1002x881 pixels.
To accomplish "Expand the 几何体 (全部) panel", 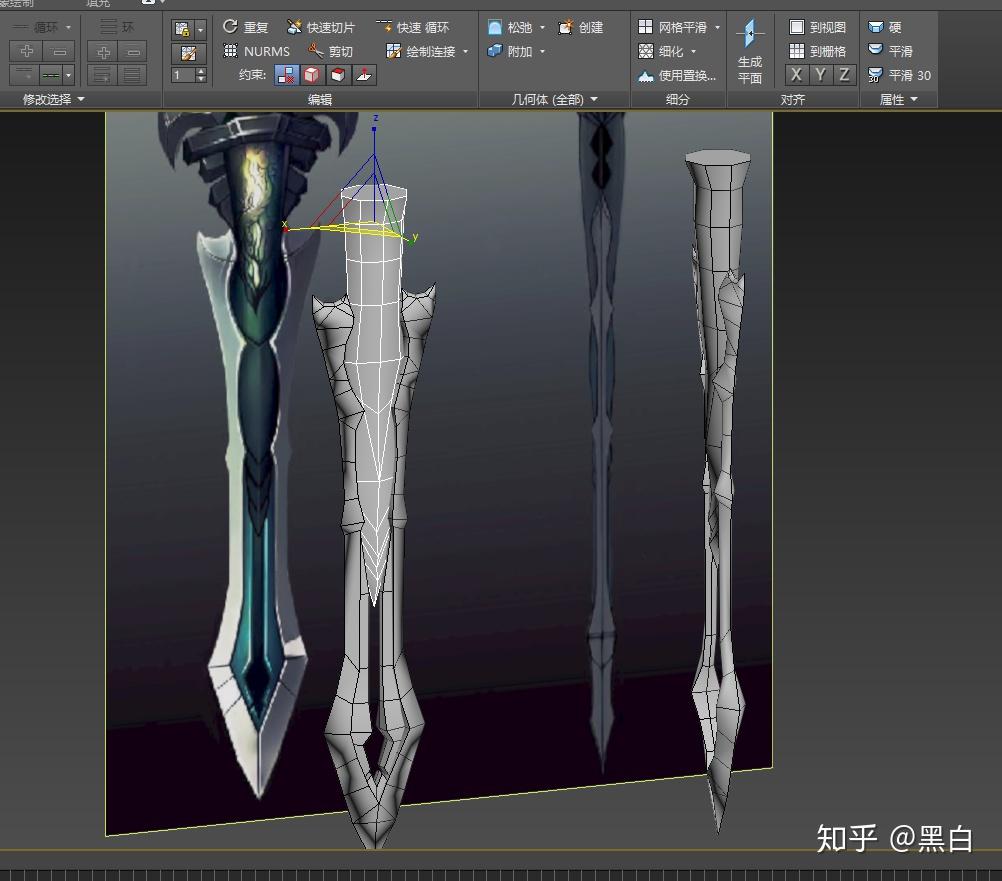I will pos(554,99).
